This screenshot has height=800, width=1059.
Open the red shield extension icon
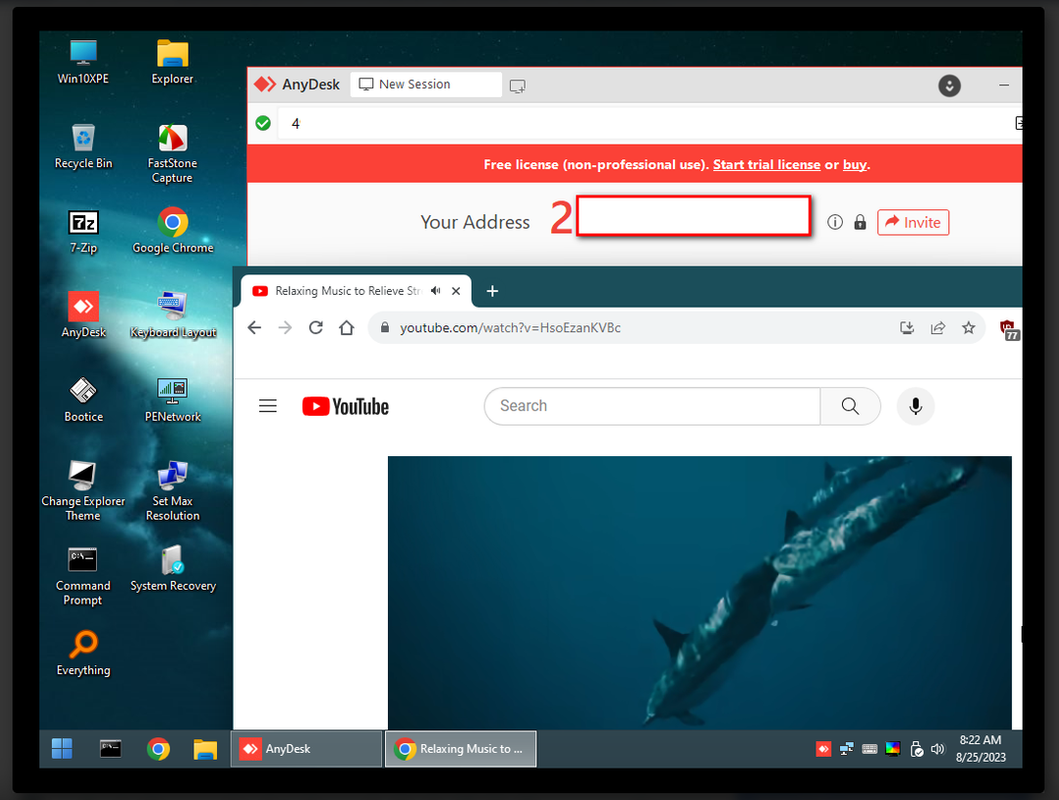coord(1009,329)
